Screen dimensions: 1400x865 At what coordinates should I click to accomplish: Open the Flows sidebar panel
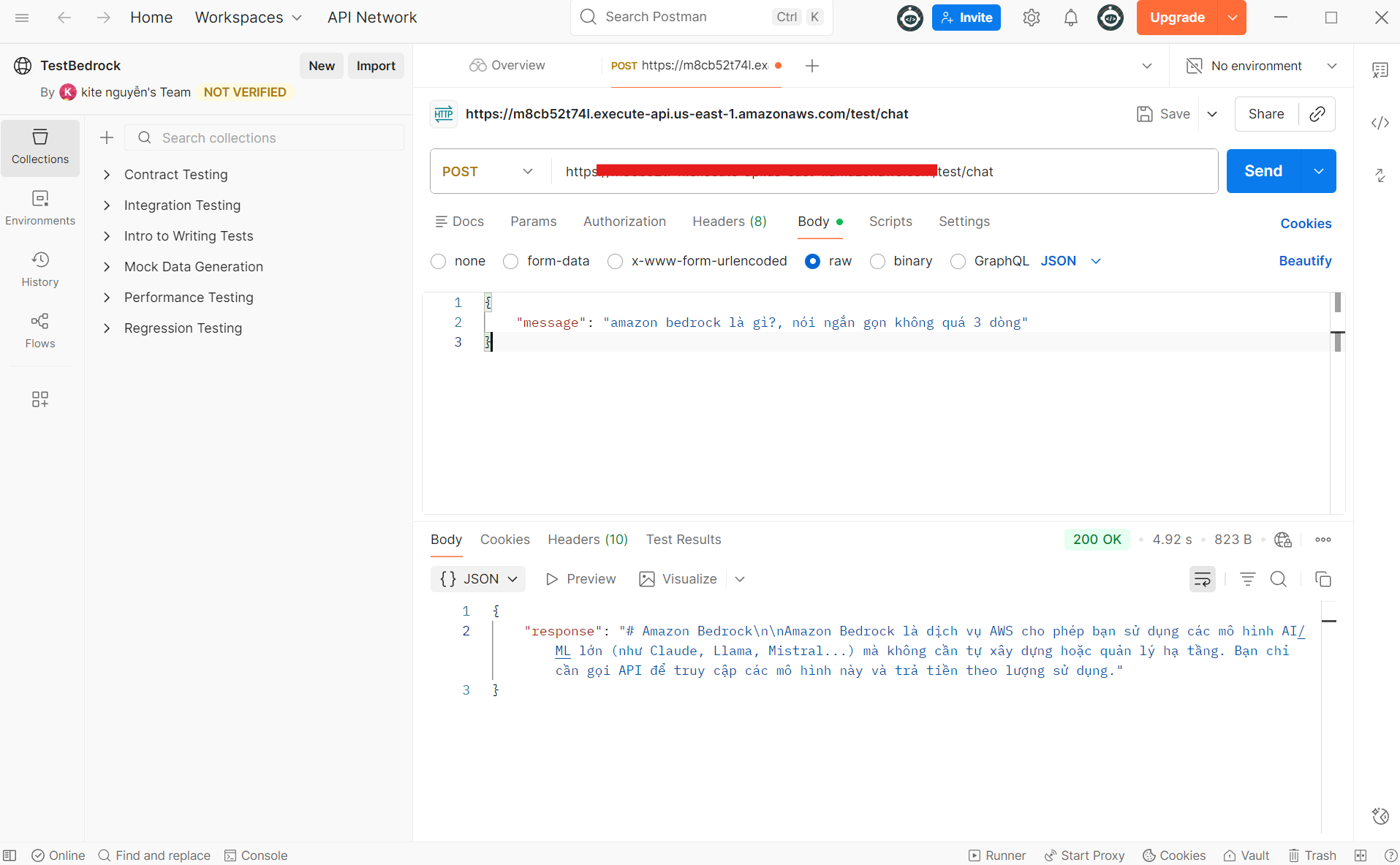40,330
